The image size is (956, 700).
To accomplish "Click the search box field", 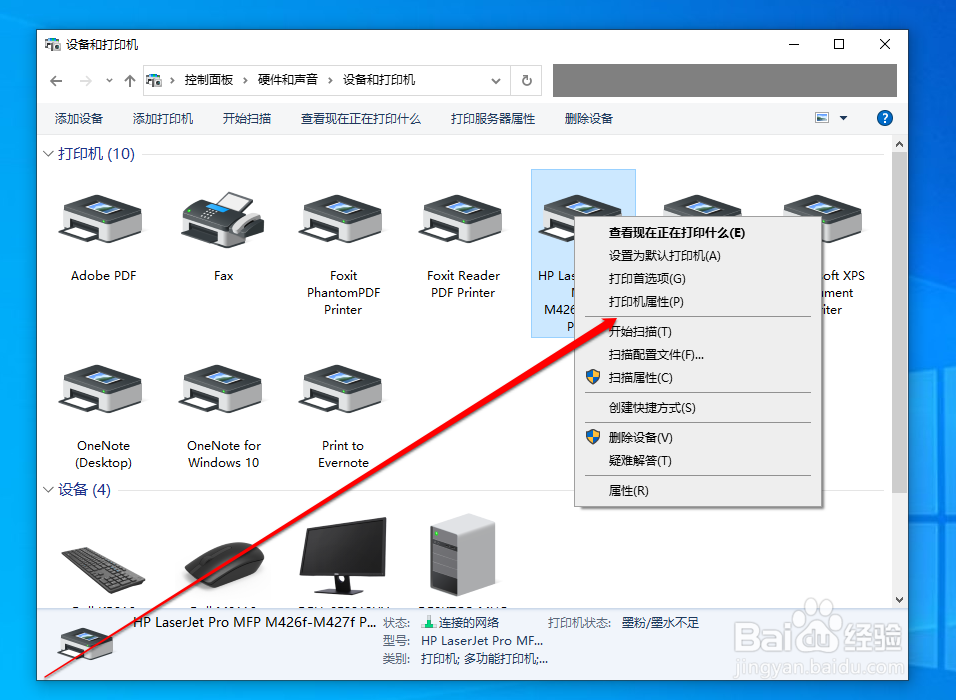I will (x=724, y=80).
